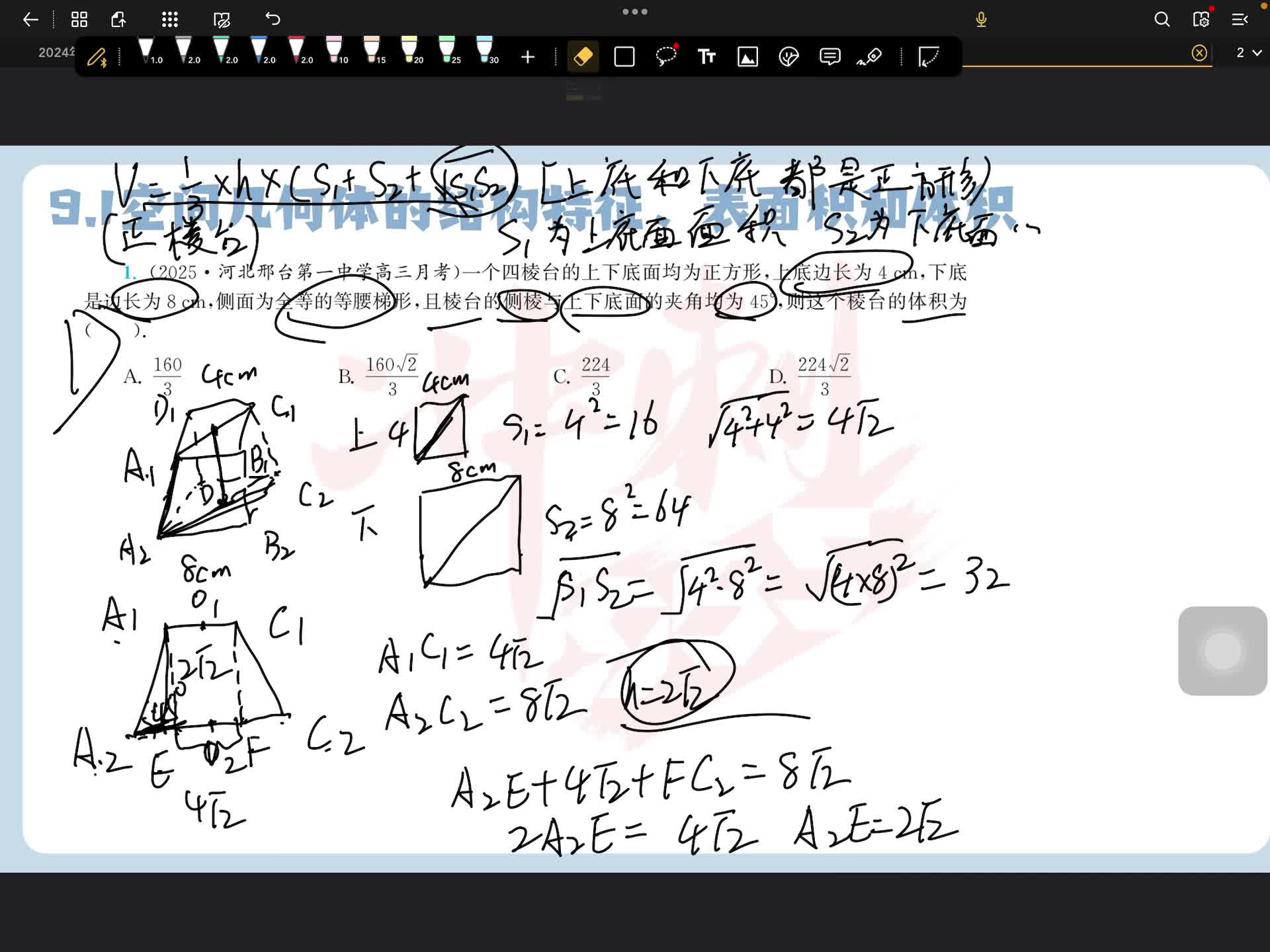
Task: Select the eraser tool
Action: [x=583, y=57]
